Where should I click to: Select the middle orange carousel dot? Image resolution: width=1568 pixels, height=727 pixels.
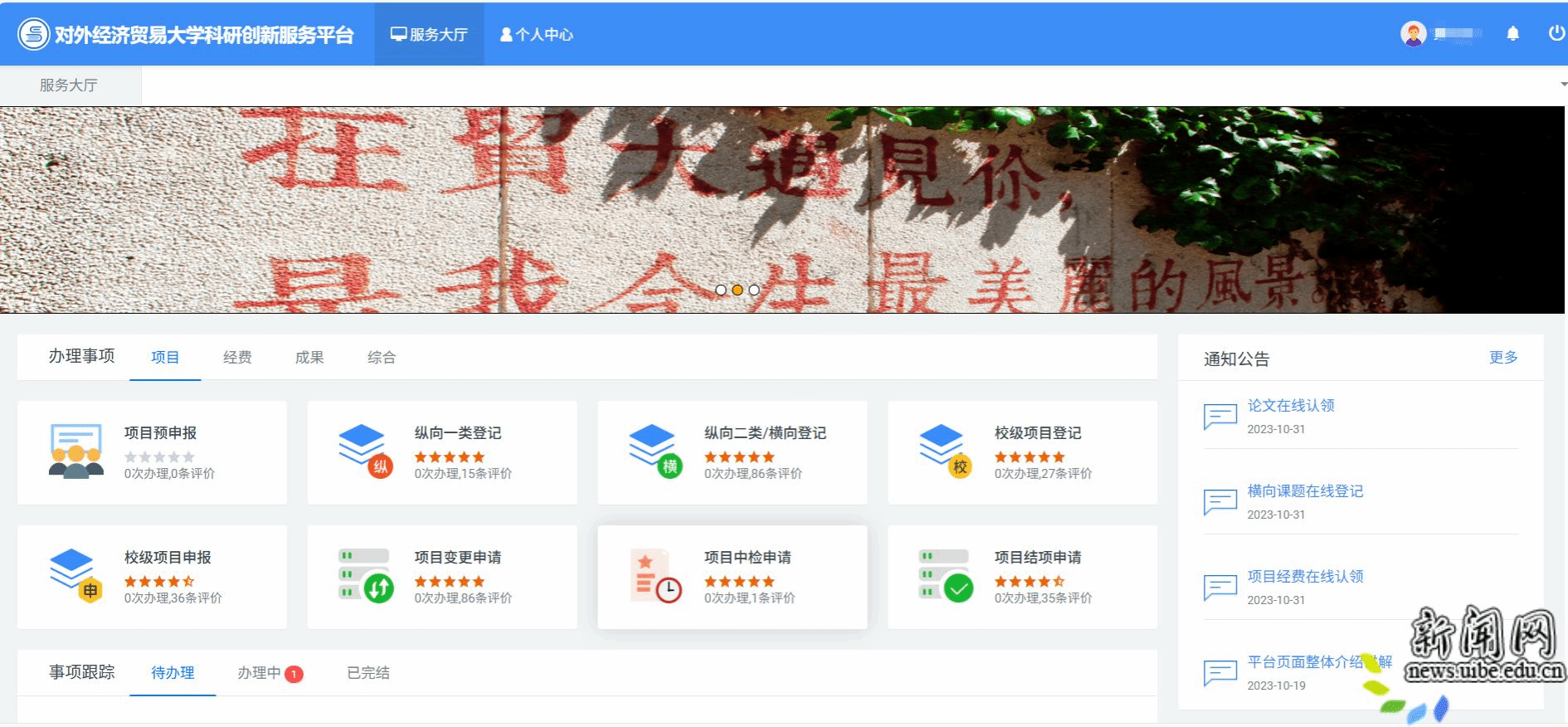point(737,290)
